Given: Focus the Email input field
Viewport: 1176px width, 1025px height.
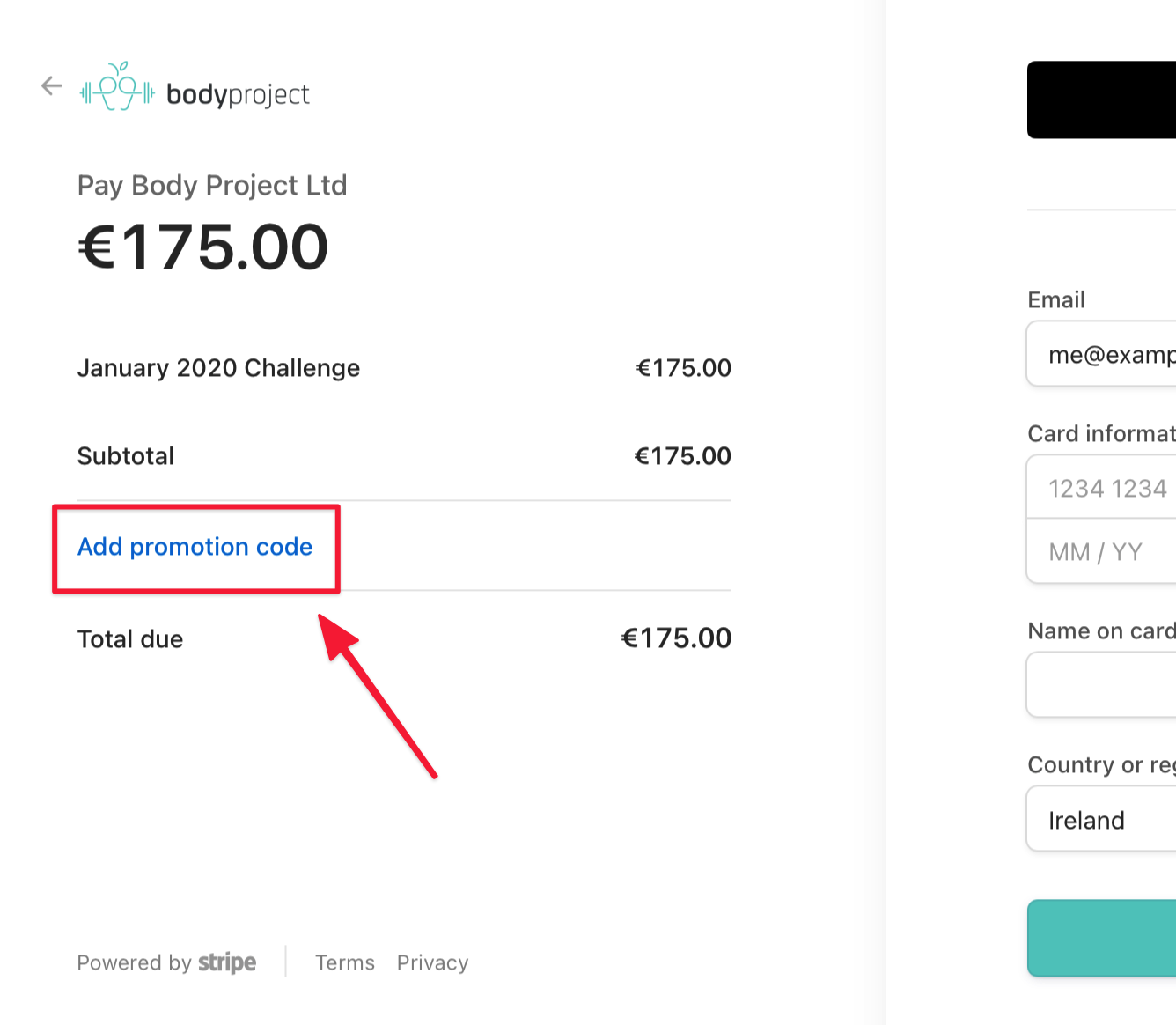Looking at the screenshot, I should click(x=1101, y=354).
